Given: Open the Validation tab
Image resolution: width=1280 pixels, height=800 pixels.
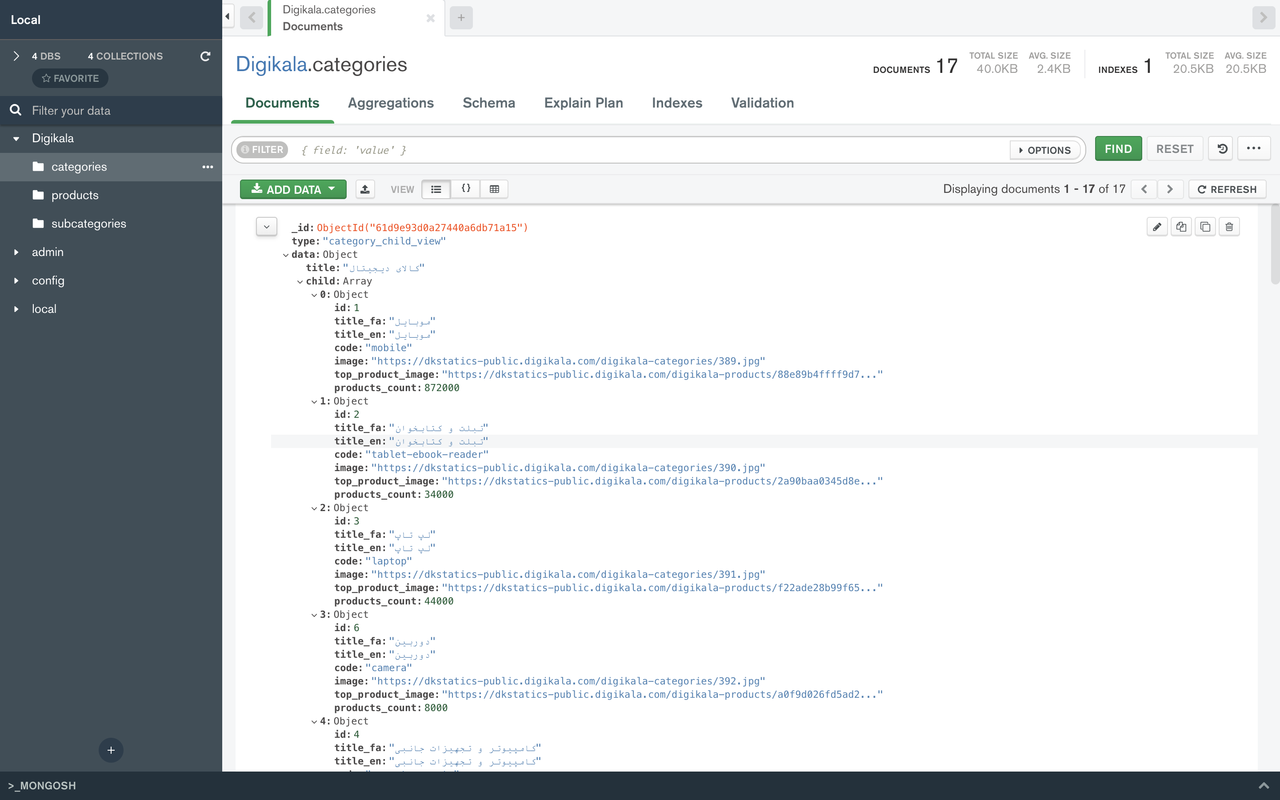Looking at the screenshot, I should (x=763, y=103).
